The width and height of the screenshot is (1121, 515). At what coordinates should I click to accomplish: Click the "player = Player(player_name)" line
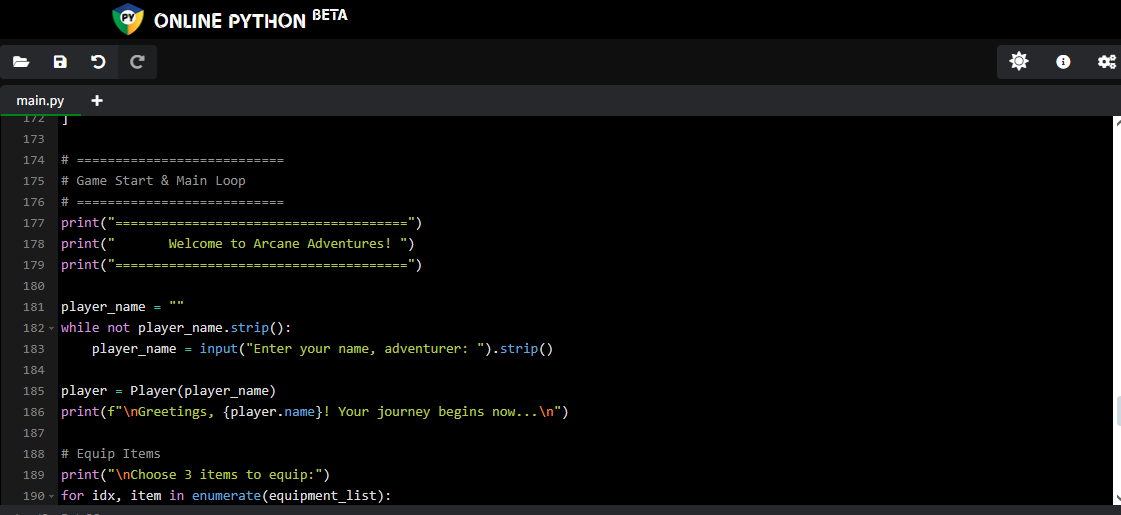pos(168,391)
